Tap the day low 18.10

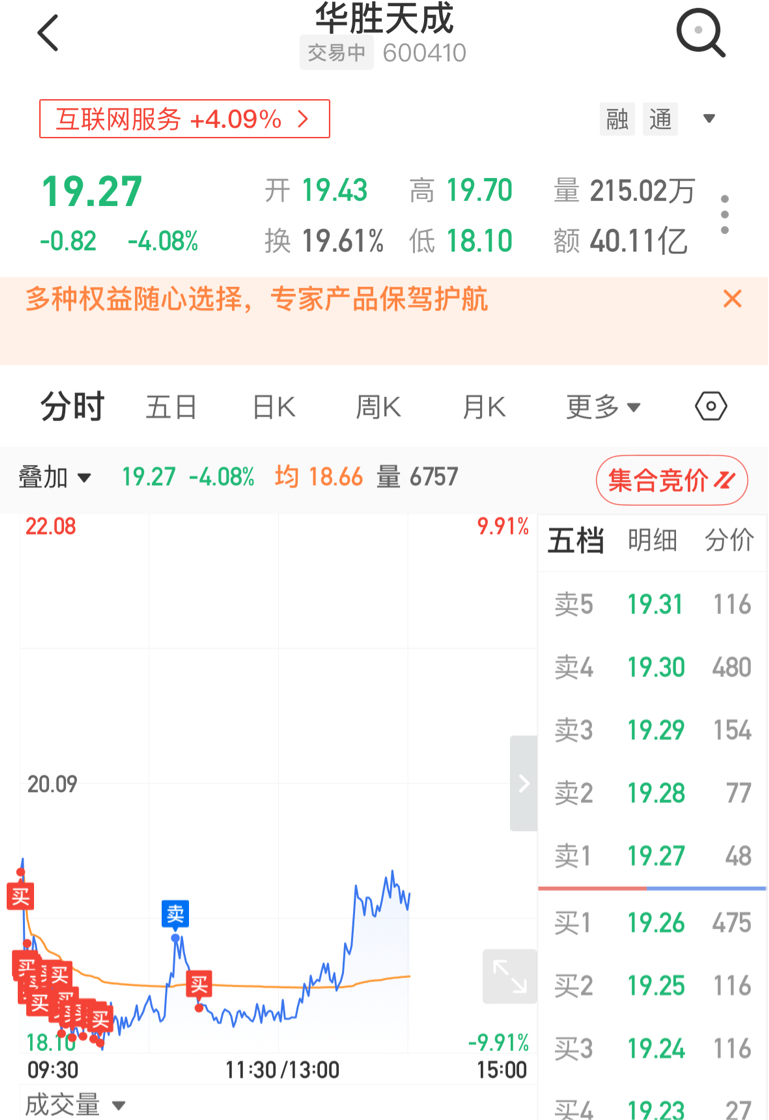[479, 241]
